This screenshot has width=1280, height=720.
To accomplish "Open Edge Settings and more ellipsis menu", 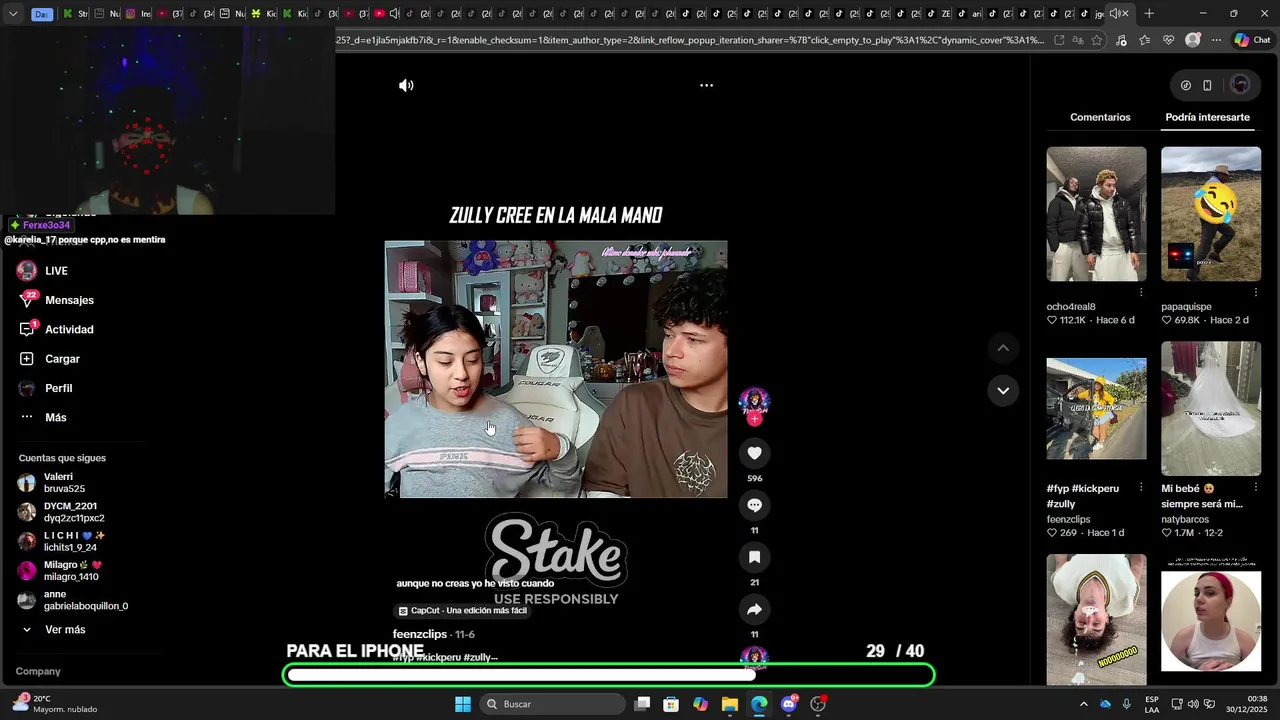I will point(1216,40).
